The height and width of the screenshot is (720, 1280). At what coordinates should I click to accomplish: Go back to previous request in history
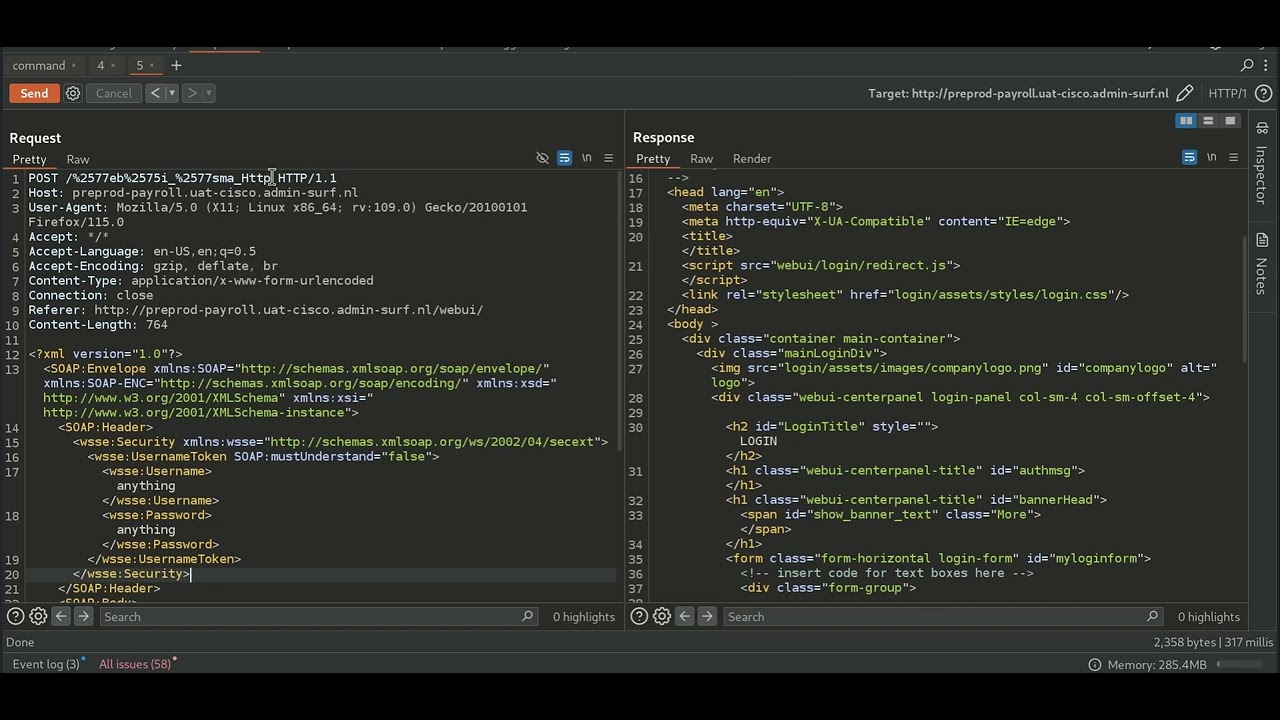pos(155,93)
